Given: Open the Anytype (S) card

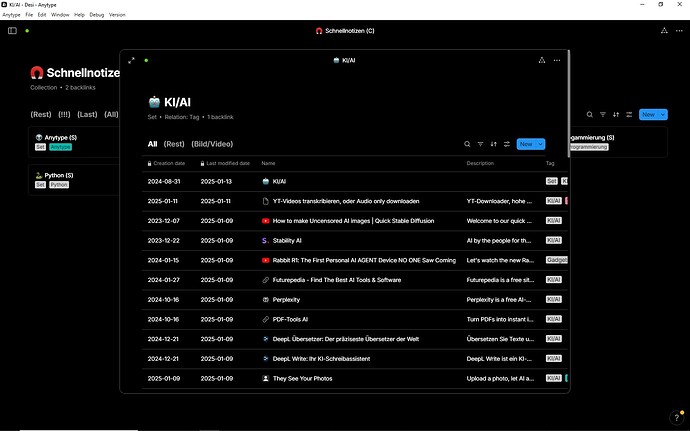Looking at the screenshot, I should 74,142.
